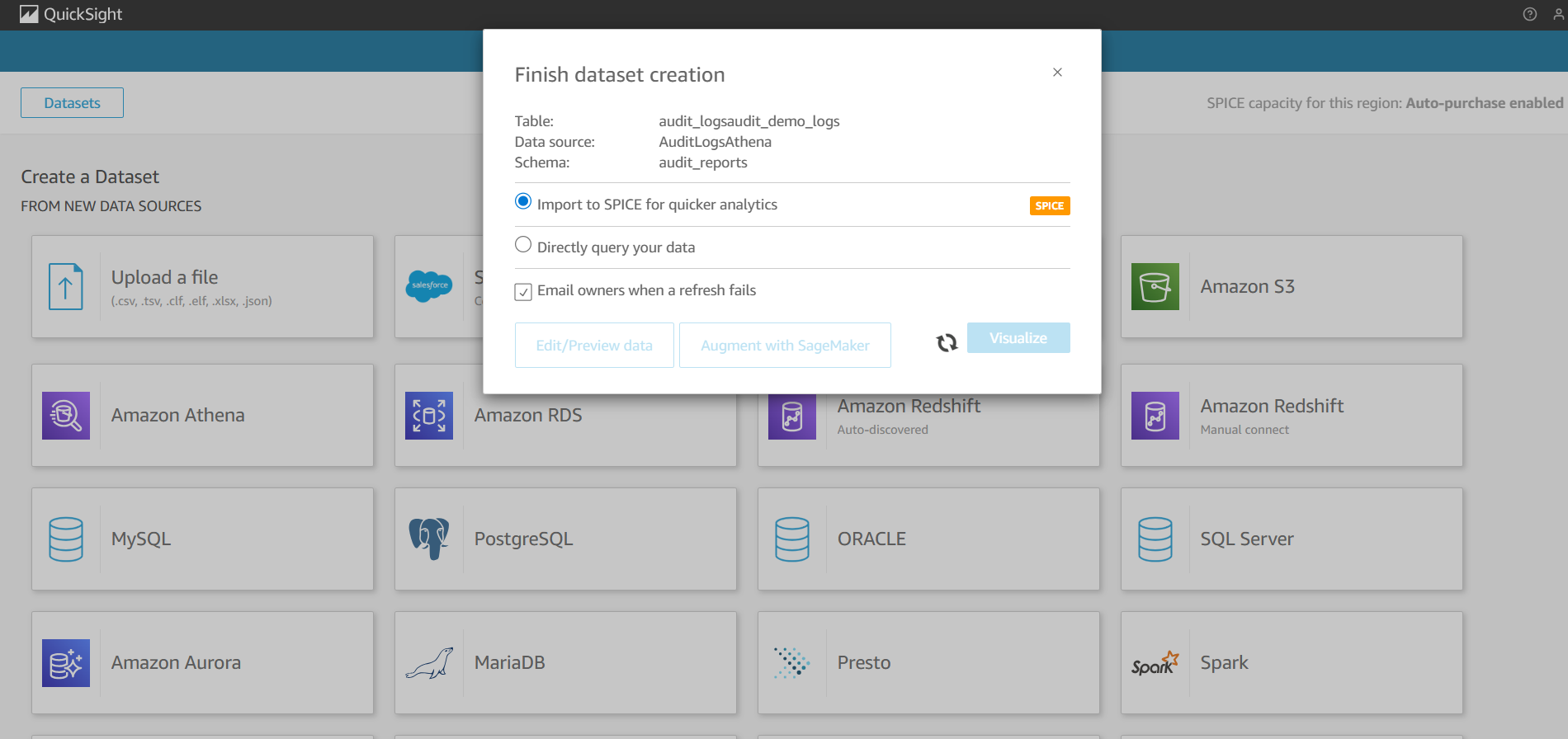Choose the Presto data source label
This screenshot has height=739, width=1568.
click(864, 662)
